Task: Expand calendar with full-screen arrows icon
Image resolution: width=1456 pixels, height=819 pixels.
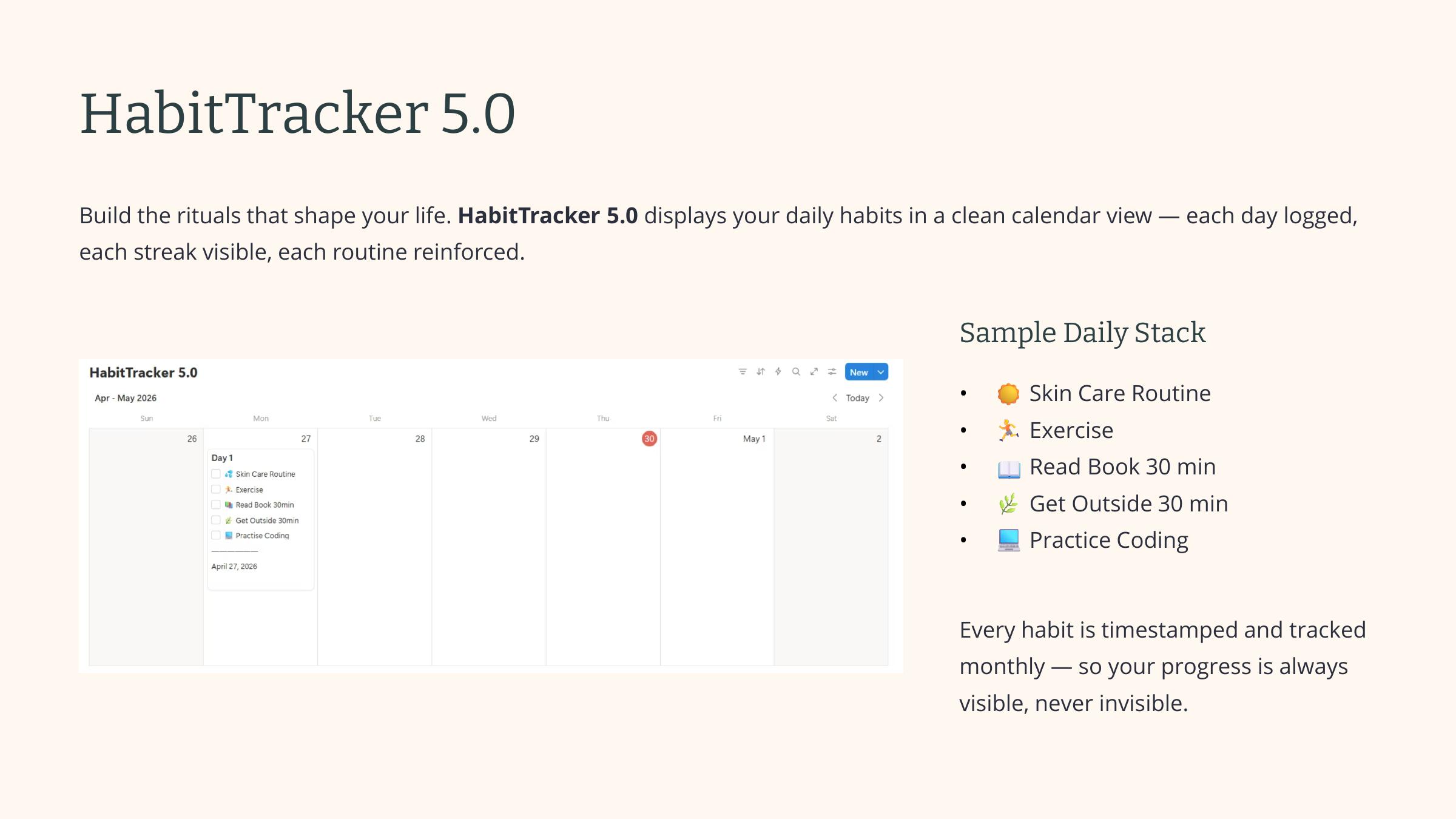Action: pyautogui.click(x=814, y=372)
